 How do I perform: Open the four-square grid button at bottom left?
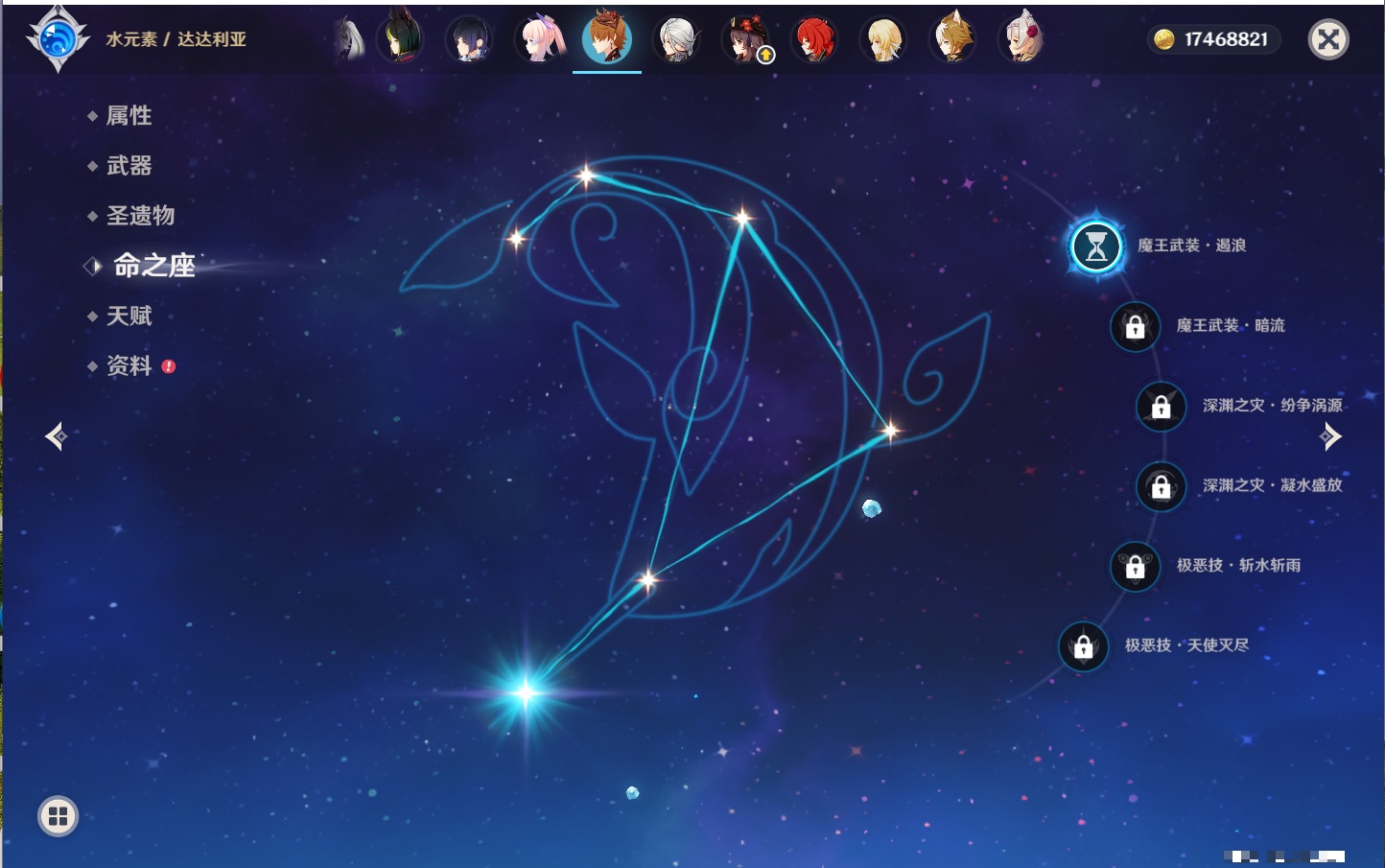[58, 816]
